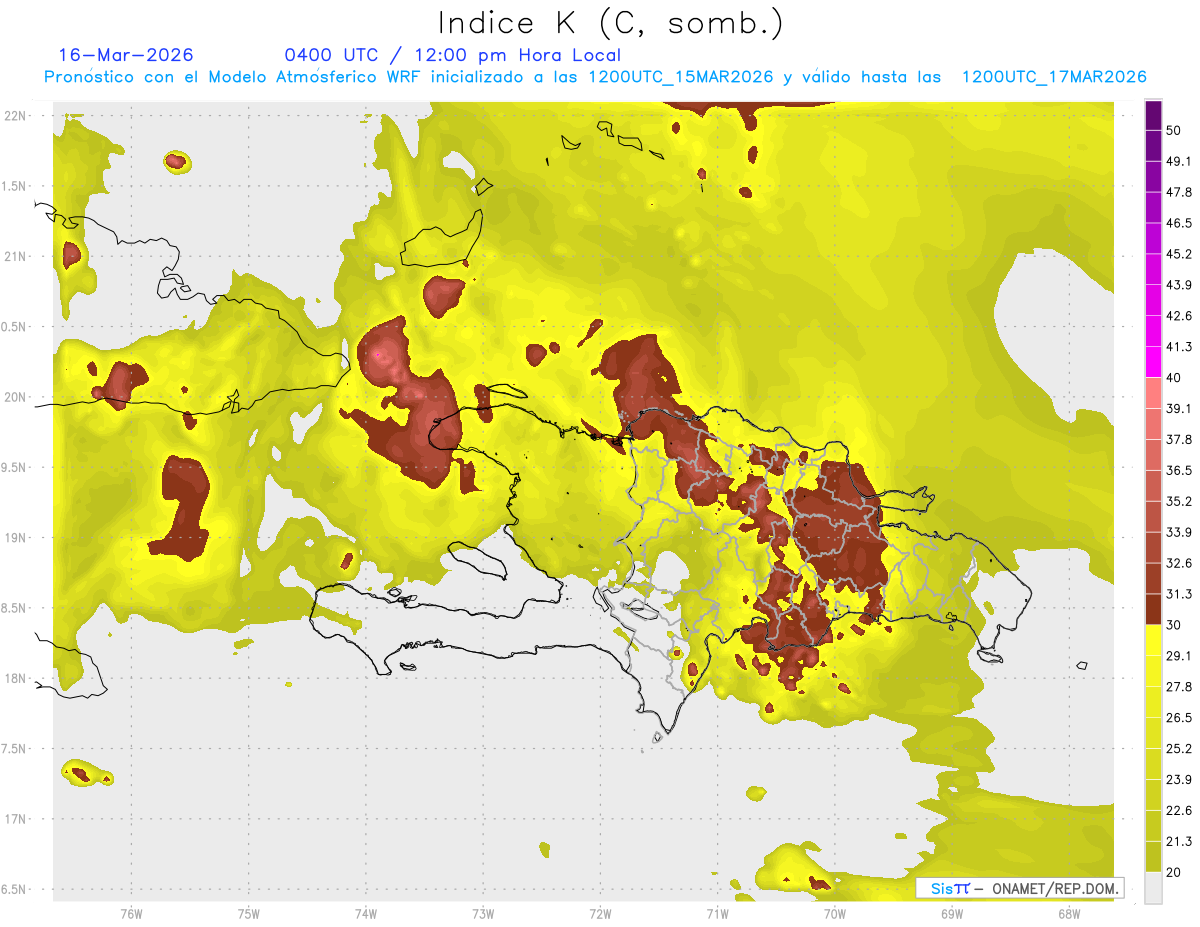Click the colorbar value 42.6
The width and height of the screenshot is (1200, 927).
[x=1179, y=316]
